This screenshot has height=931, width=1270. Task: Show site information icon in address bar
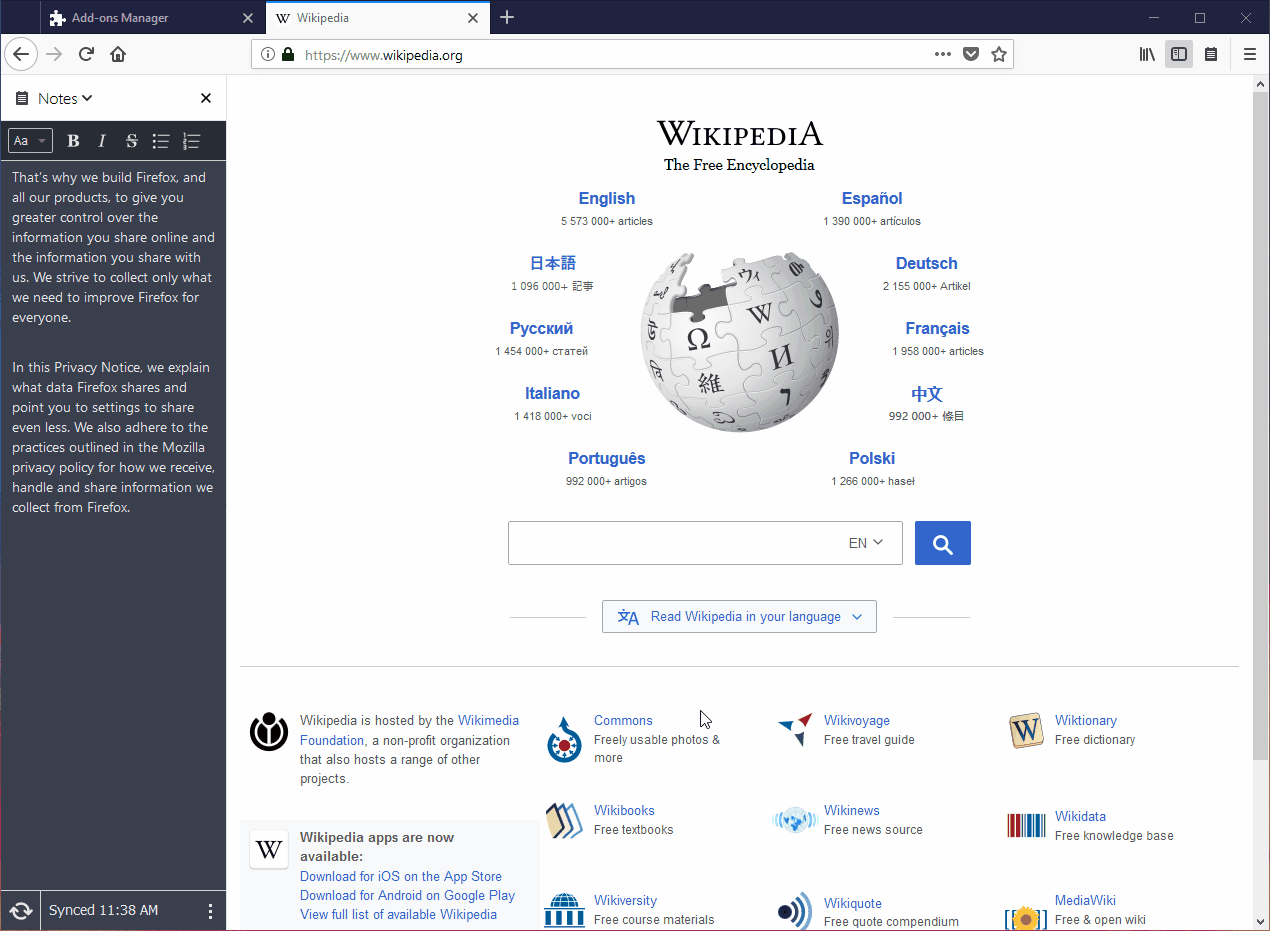(267, 55)
